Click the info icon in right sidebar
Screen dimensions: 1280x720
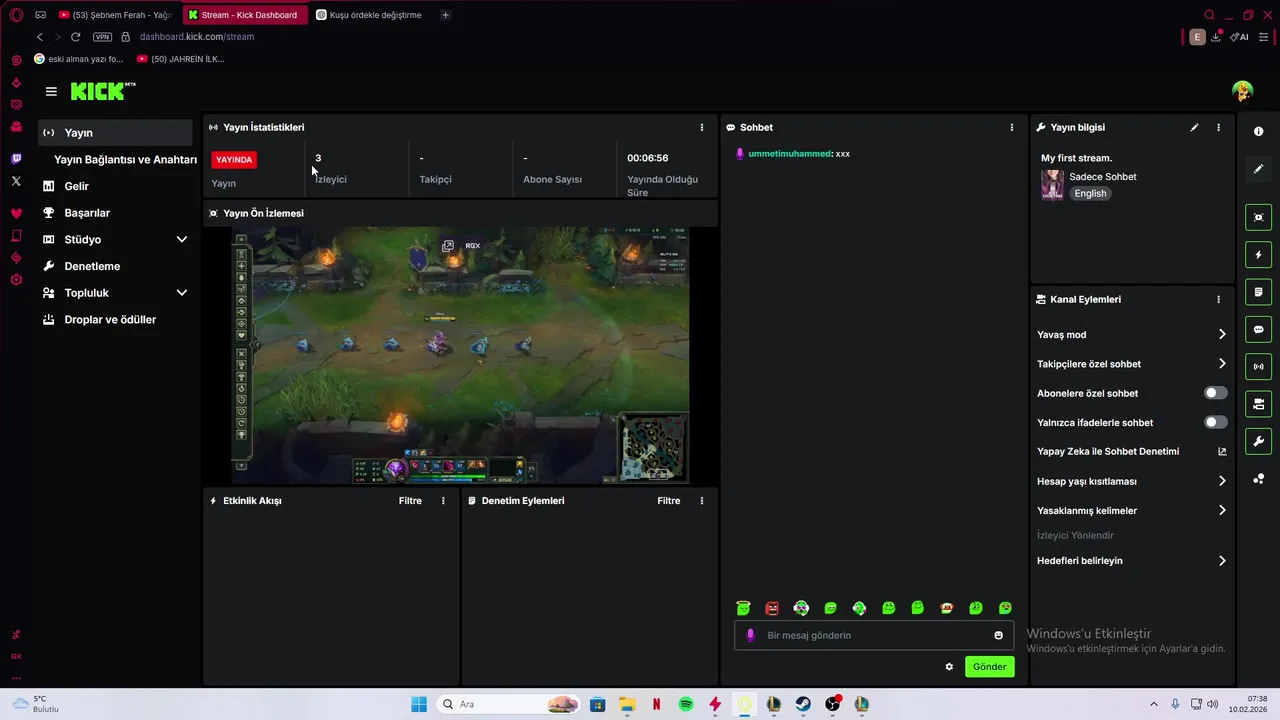click(1258, 132)
